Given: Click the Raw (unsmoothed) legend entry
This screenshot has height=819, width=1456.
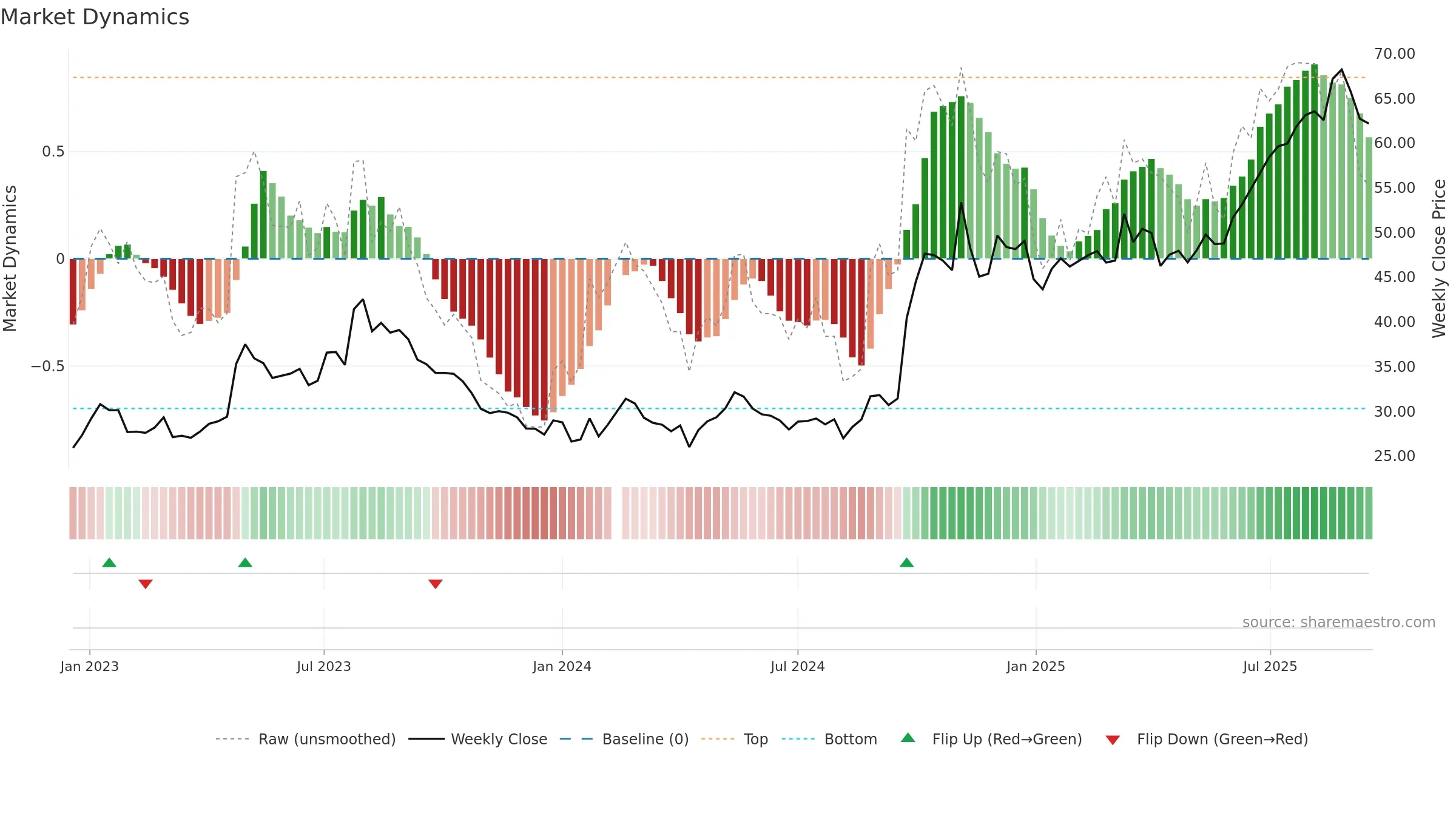Looking at the screenshot, I should click(x=305, y=739).
